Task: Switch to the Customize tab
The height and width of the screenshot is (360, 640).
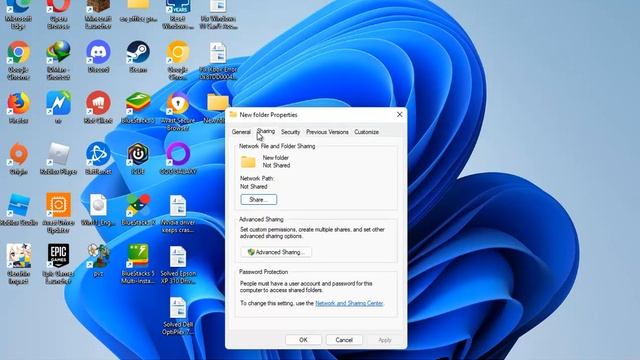Action: [x=367, y=132]
